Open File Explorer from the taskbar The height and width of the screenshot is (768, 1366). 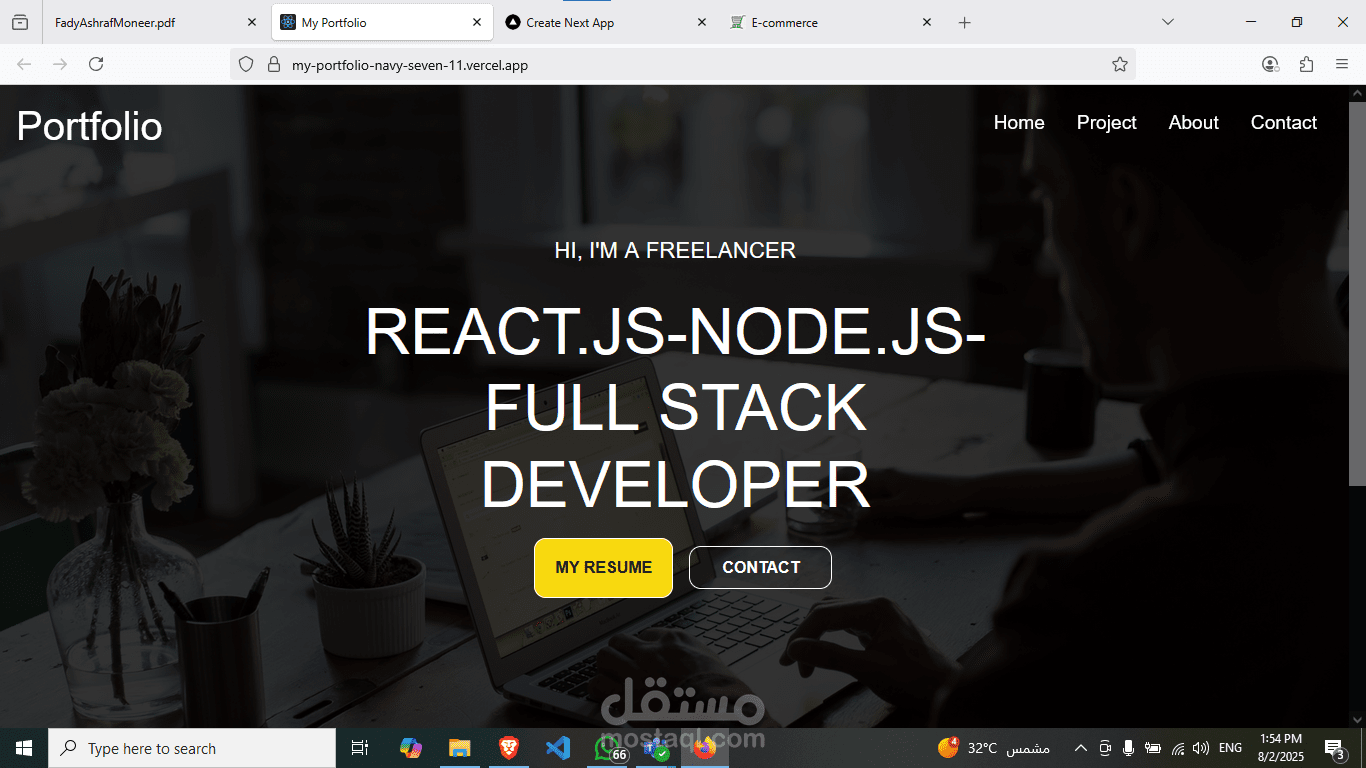pyautogui.click(x=459, y=748)
